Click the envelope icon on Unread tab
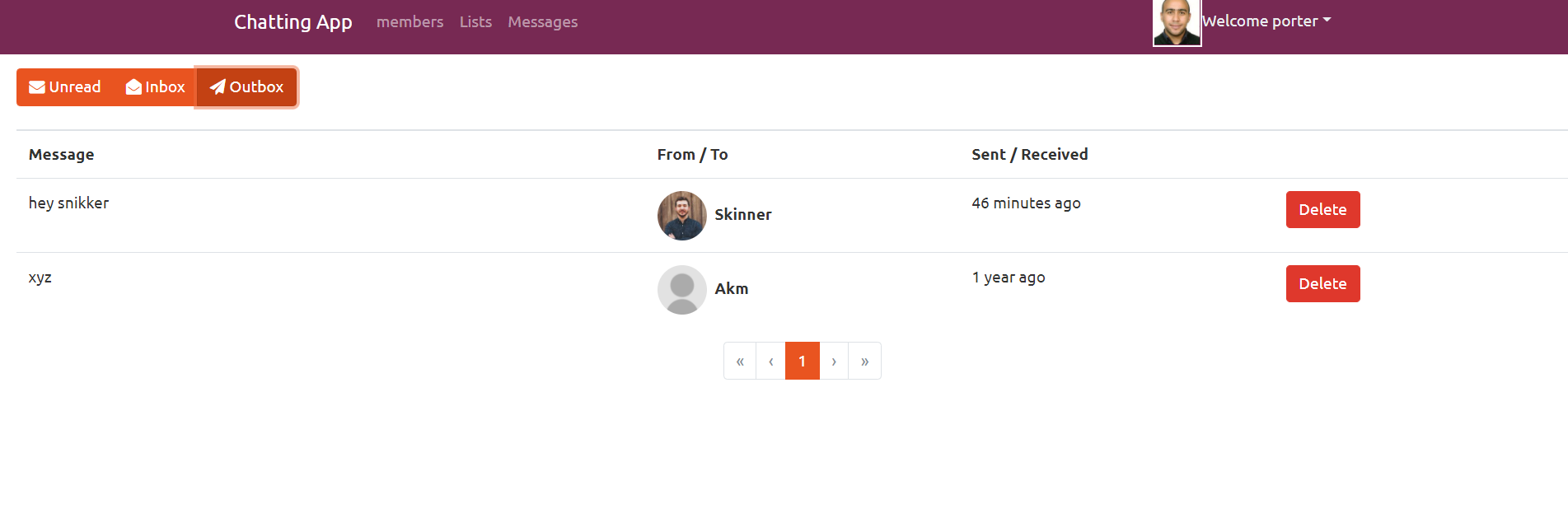This screenshot has width=1568, height=518. pos(37,86)
